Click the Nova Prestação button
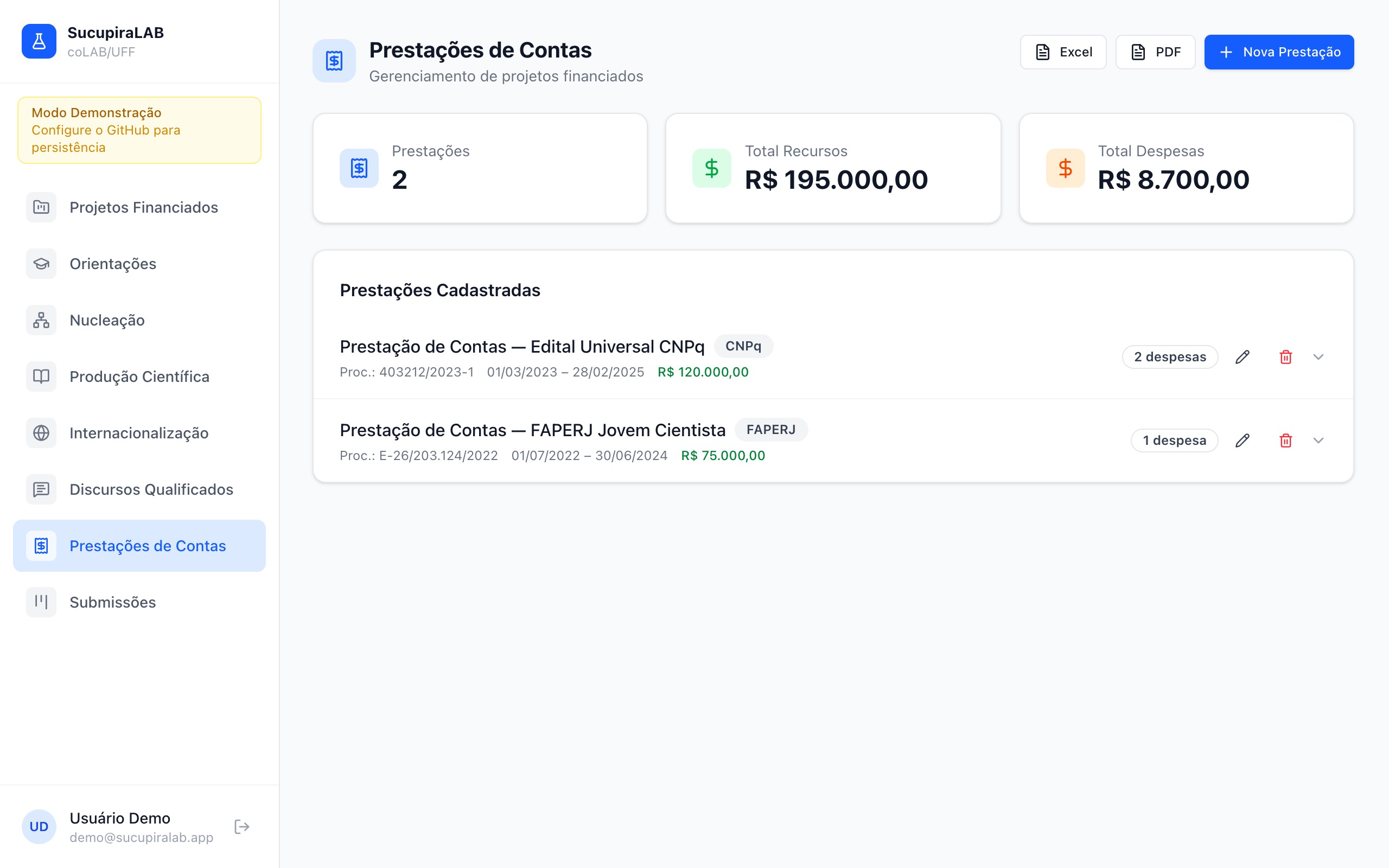Screen dimensions: 1389x868 [1279, 52]
